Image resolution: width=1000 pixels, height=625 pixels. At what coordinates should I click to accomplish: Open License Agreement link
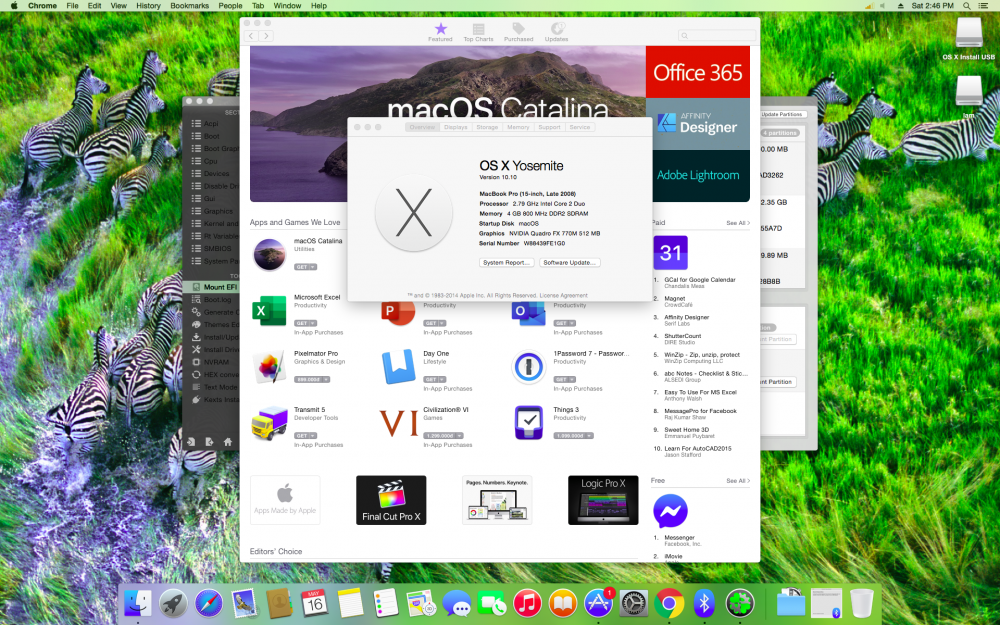tap(564, 295)
